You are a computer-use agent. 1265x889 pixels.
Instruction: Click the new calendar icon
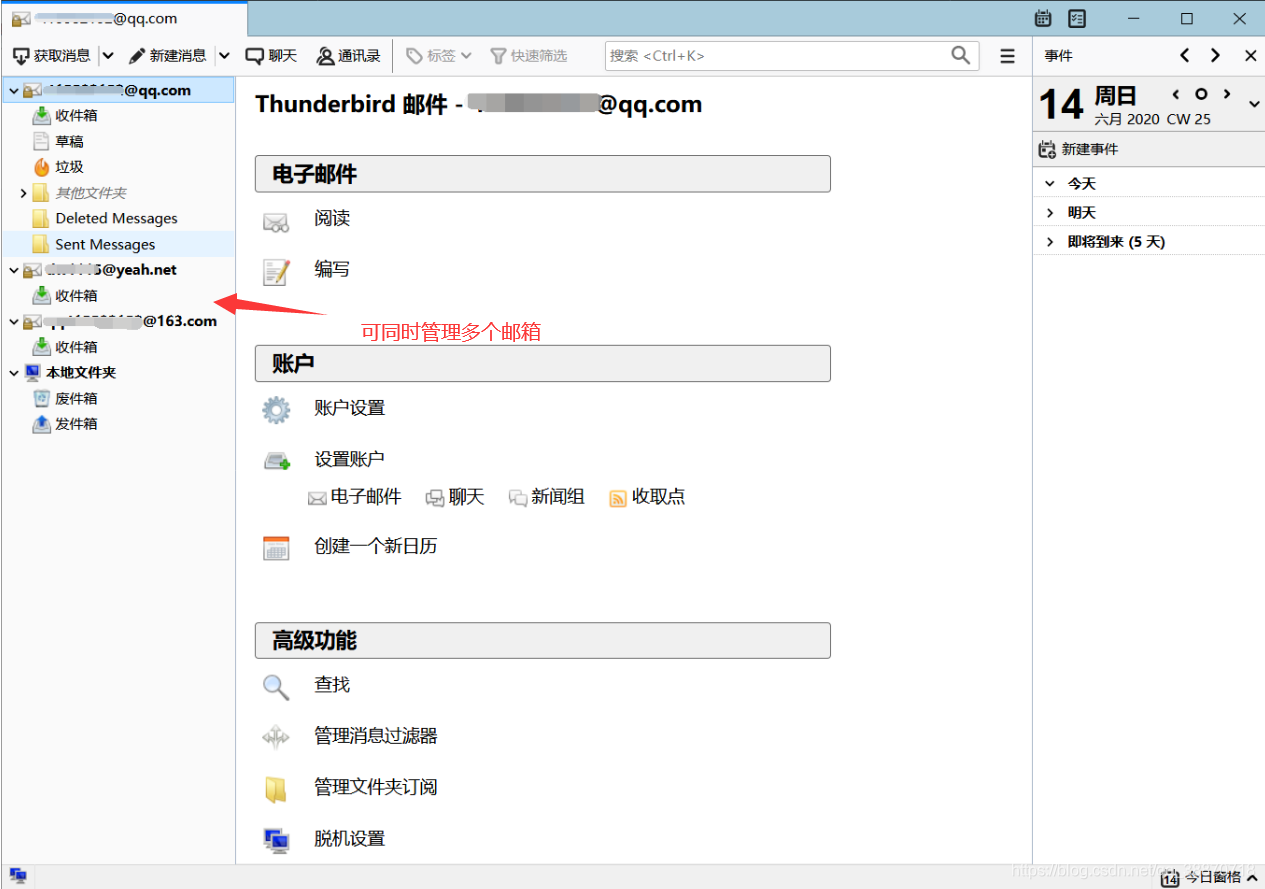(276, 548)
